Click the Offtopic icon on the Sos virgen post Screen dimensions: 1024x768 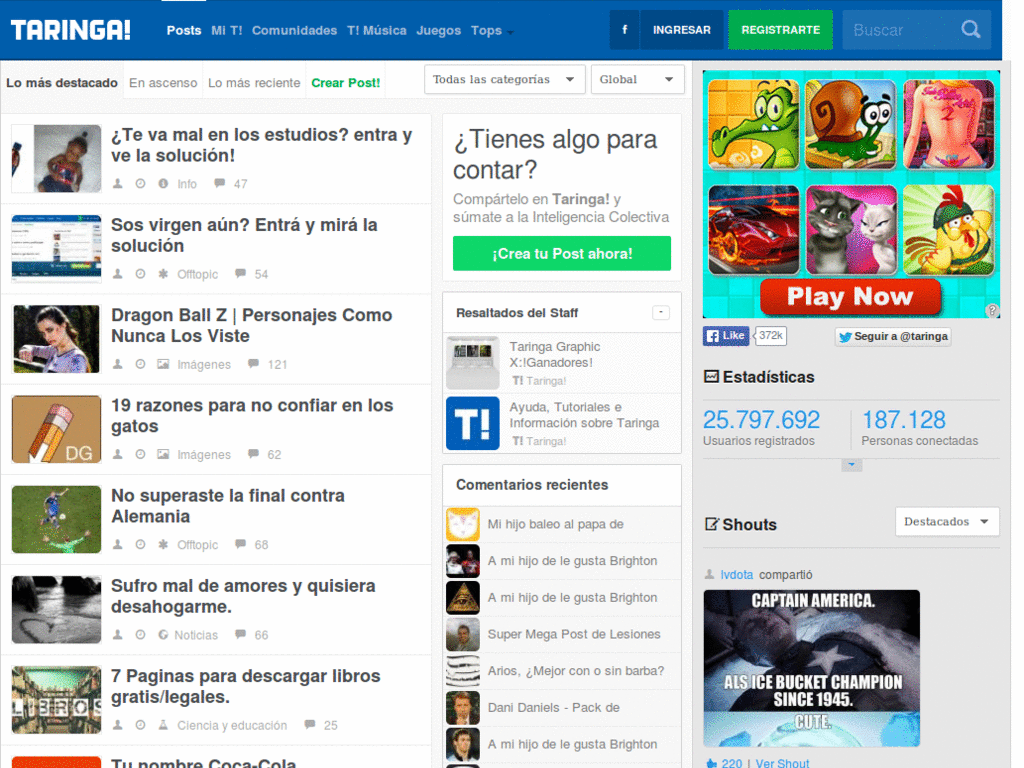tap(163, 274)
